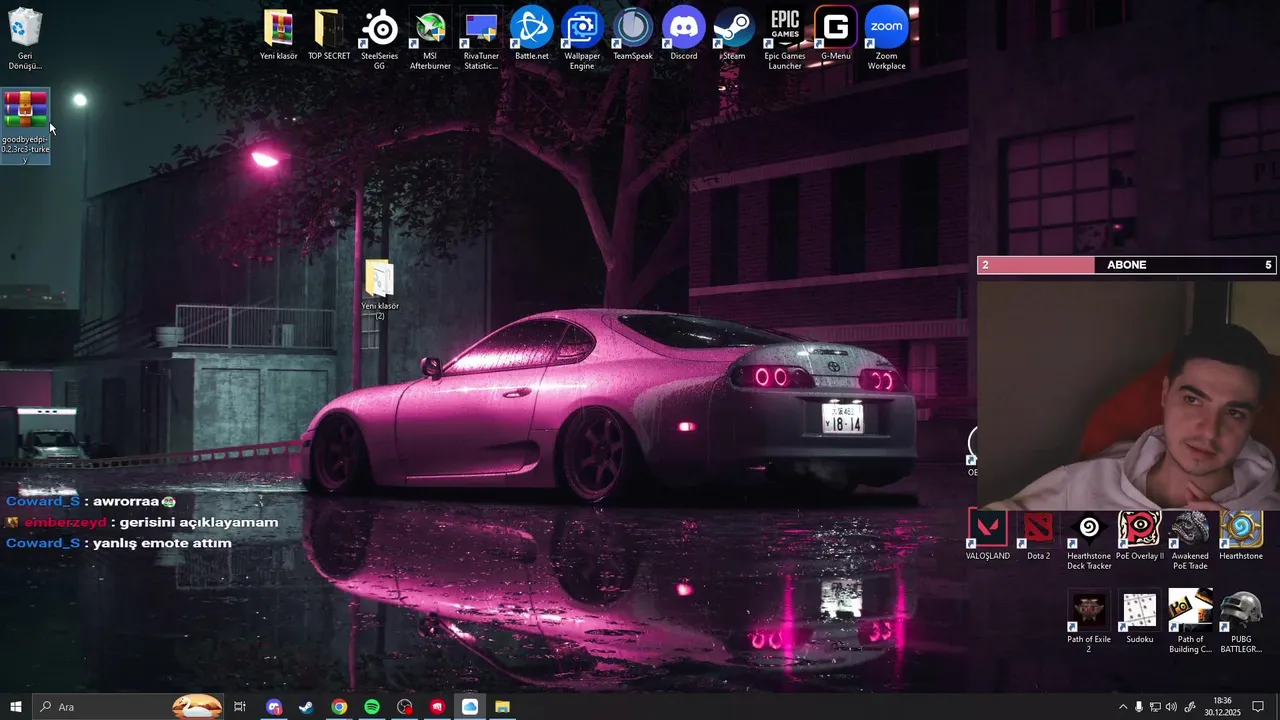Select the goodbyedpi WinRAR archive on desktop
This screenshot has height=720, width=1280.
[25, 126]
